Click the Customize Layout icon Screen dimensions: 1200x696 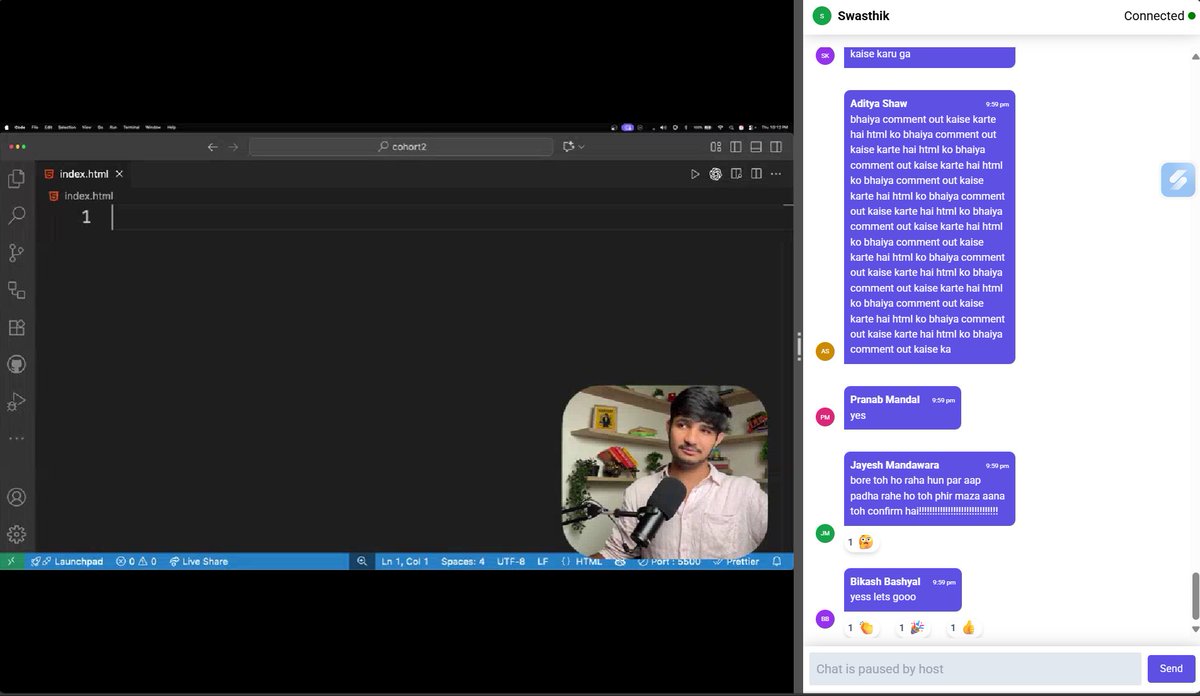click(x=716, y=147)
